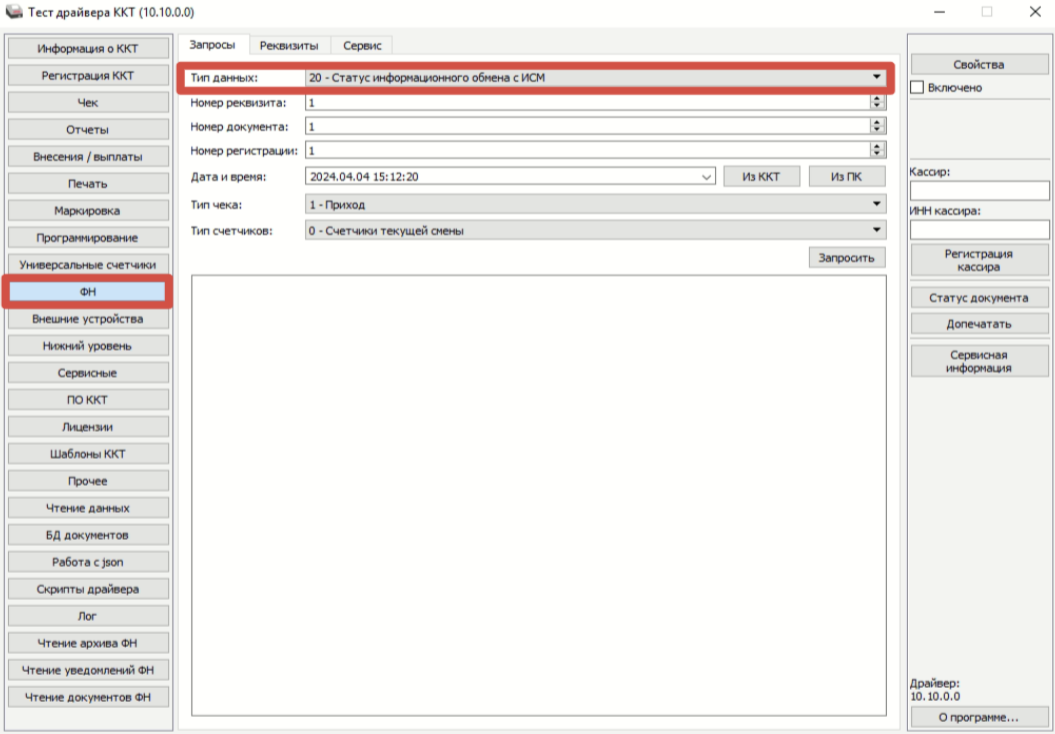Open the Тип чека dropdown
Screen dimensions: 1055x734
click(877, 204)
